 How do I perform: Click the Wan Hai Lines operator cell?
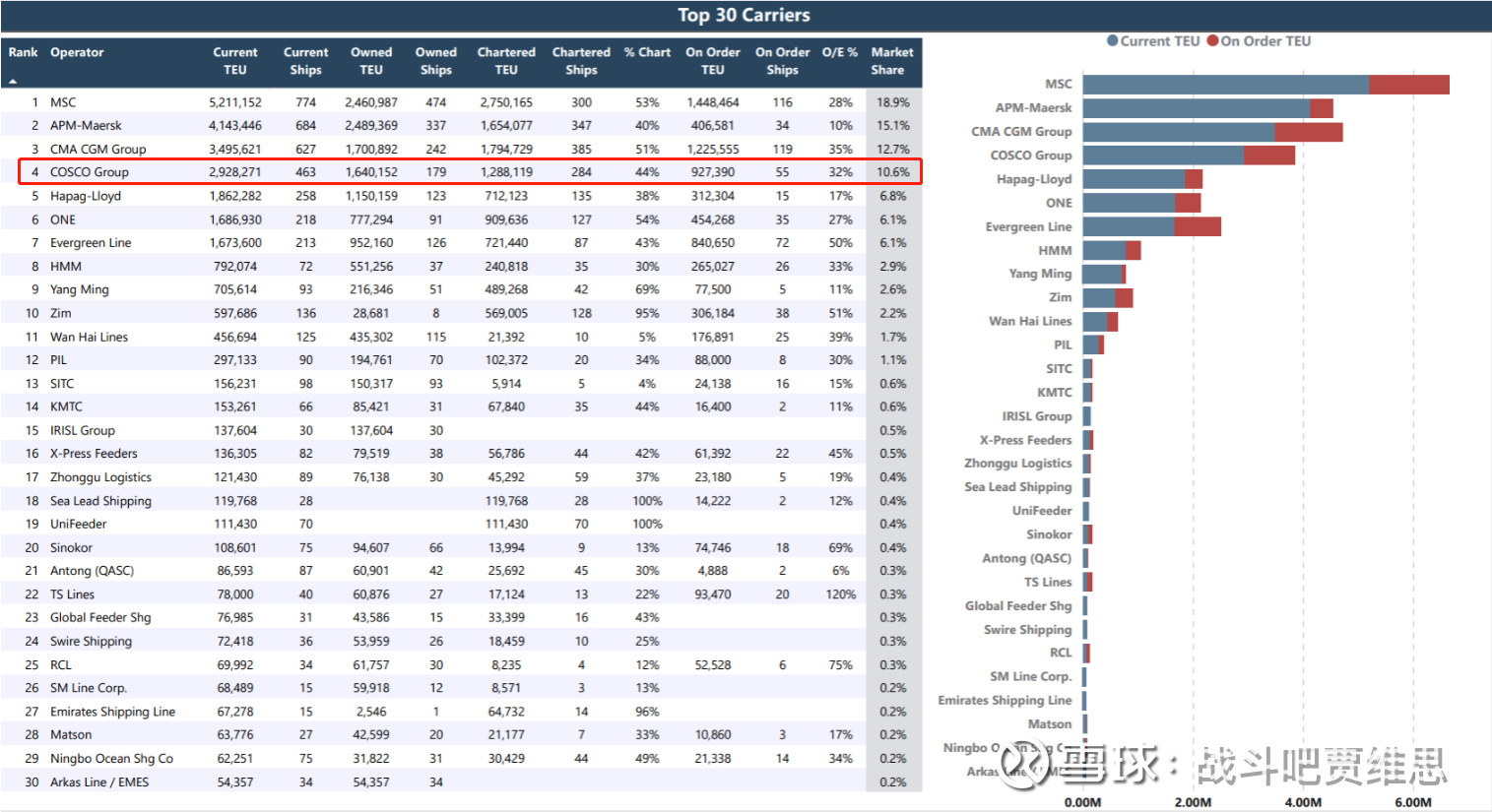(x=90, y=337)
